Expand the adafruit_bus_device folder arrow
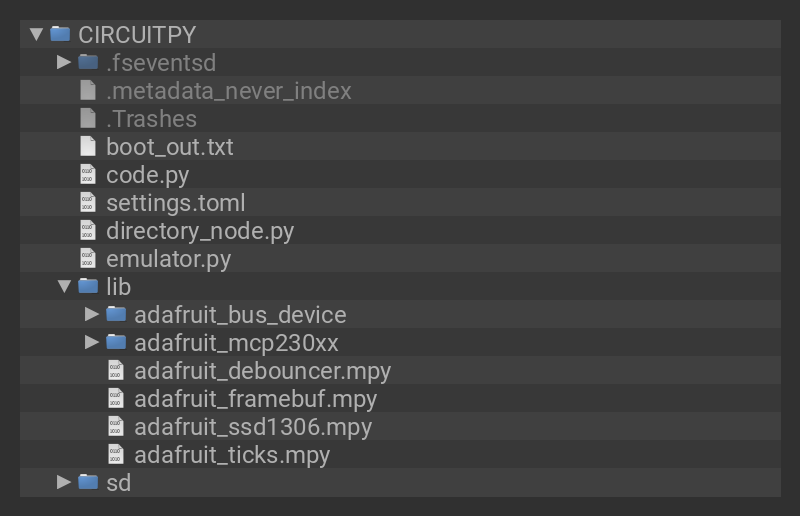The height and width of the screenshot is (516, 800). [92, 314]
